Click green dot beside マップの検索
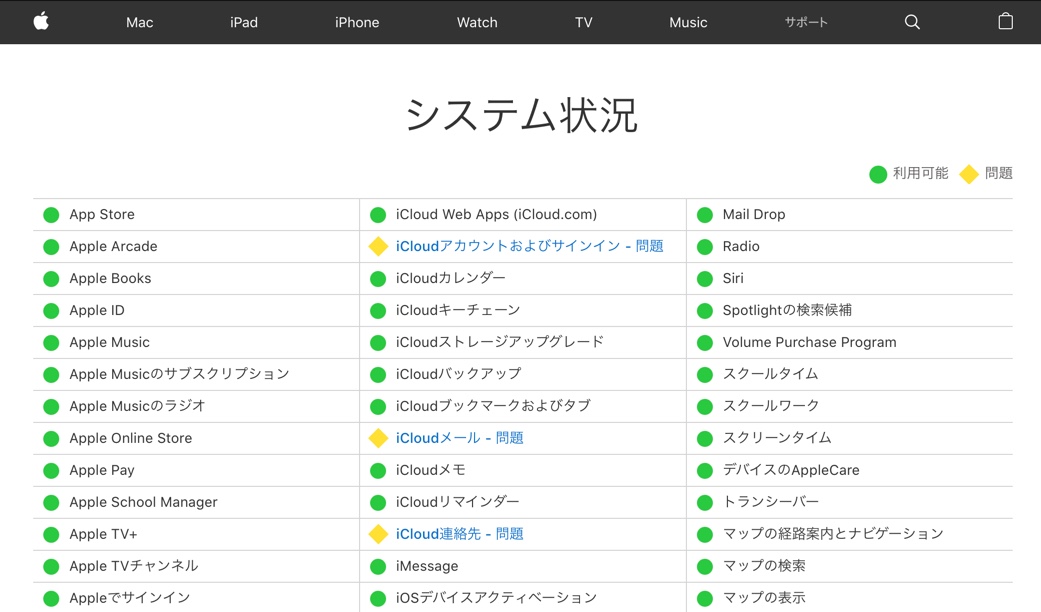This screenshot has height=612, width=1041. point(704,566)
